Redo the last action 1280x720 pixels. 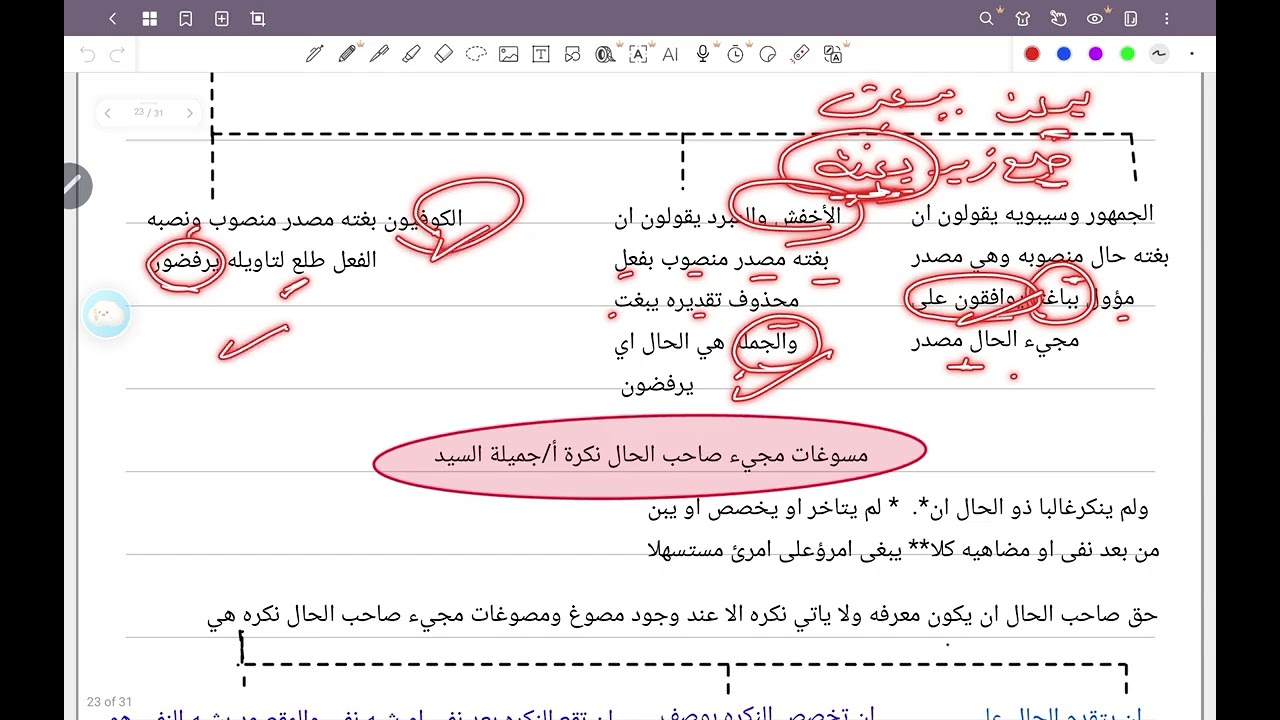point(117,54)
